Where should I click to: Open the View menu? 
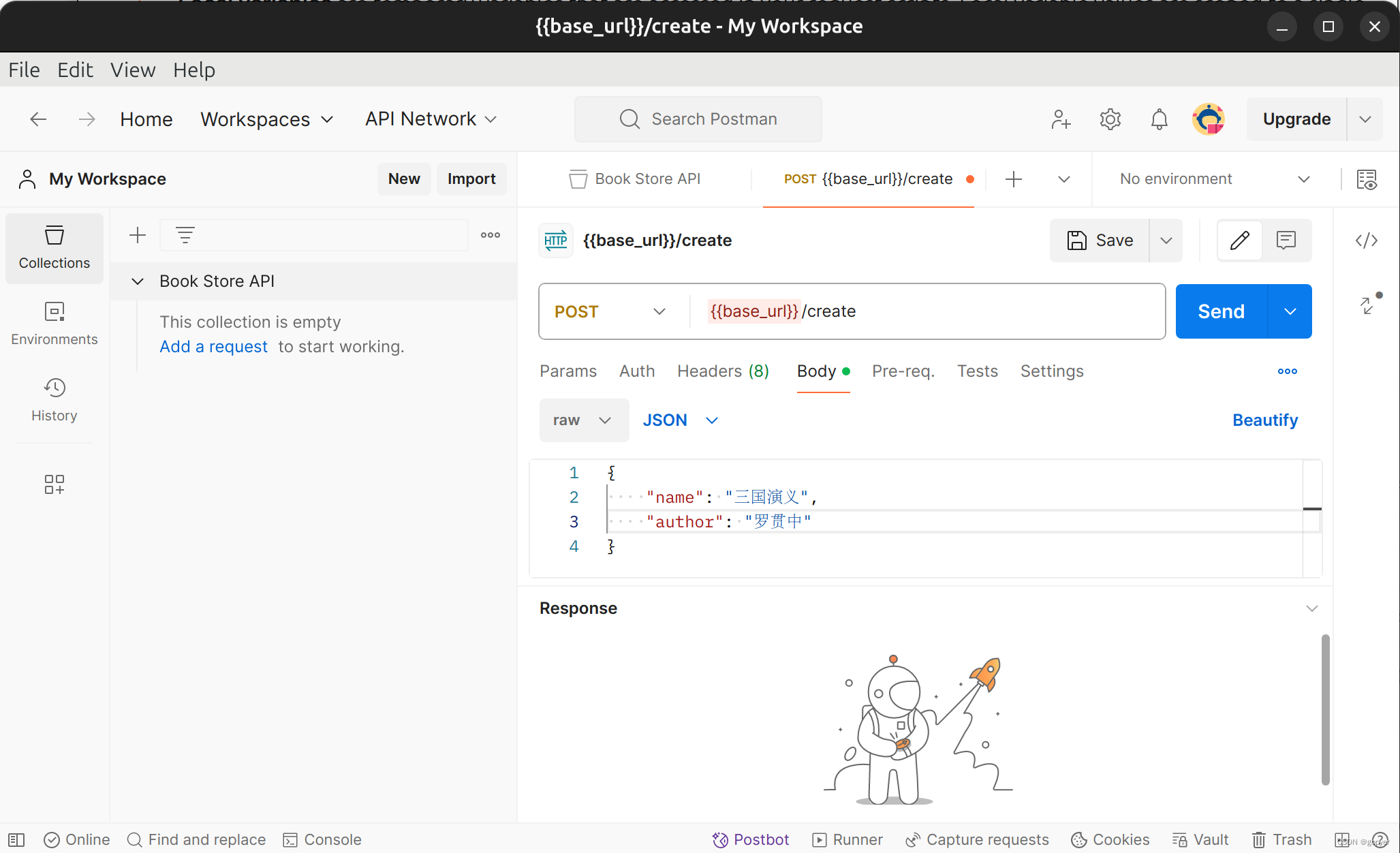133,70
